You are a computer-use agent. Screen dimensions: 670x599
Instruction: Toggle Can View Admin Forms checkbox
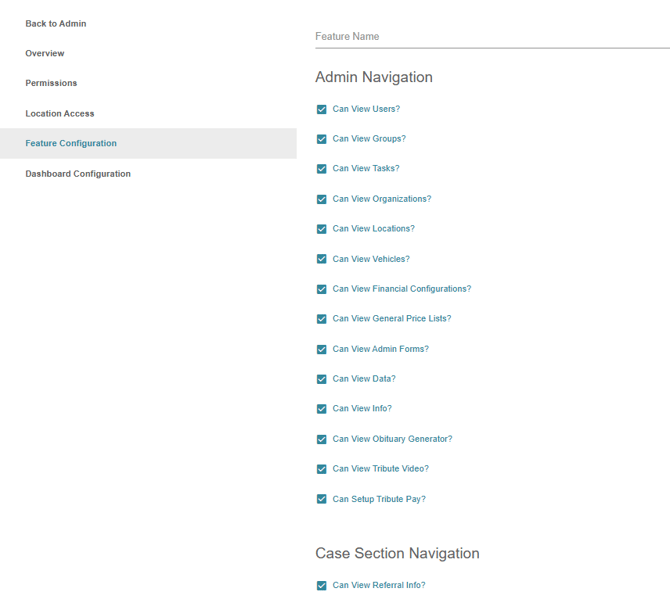coord(322,349)
